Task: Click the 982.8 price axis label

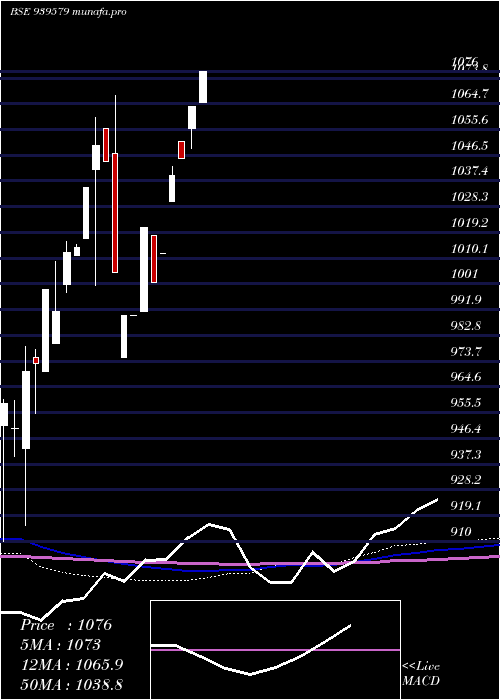Action: pyautogui.click(x=466, y=326)
